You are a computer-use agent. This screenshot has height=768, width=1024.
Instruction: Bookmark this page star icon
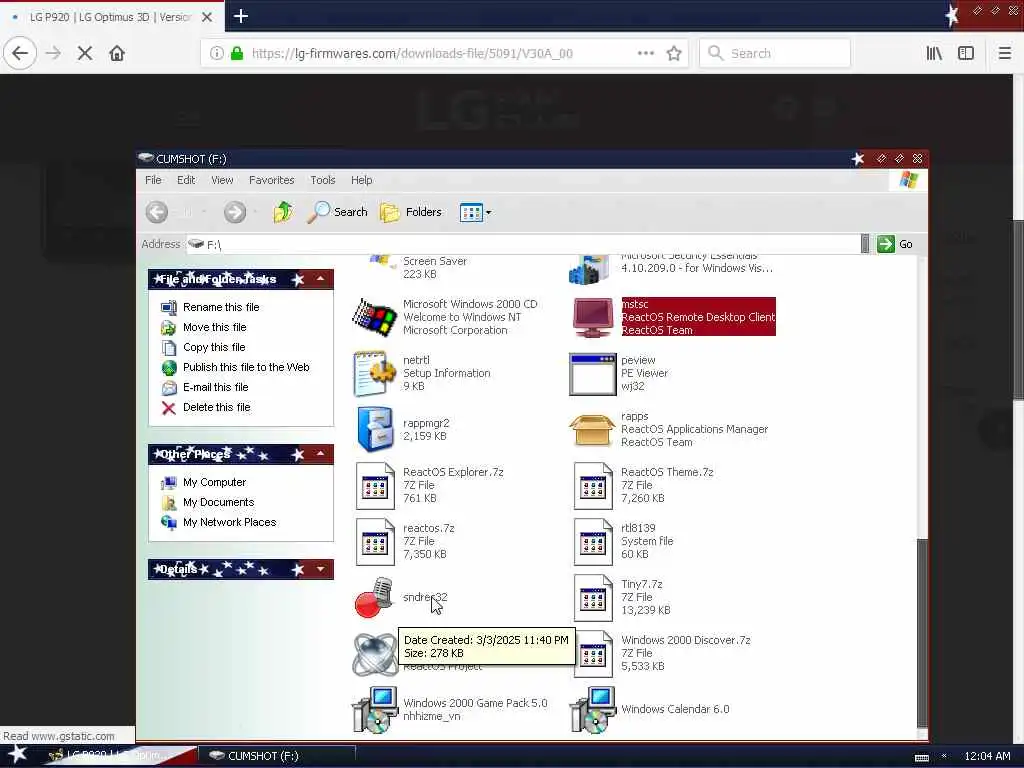click(674, 54)
